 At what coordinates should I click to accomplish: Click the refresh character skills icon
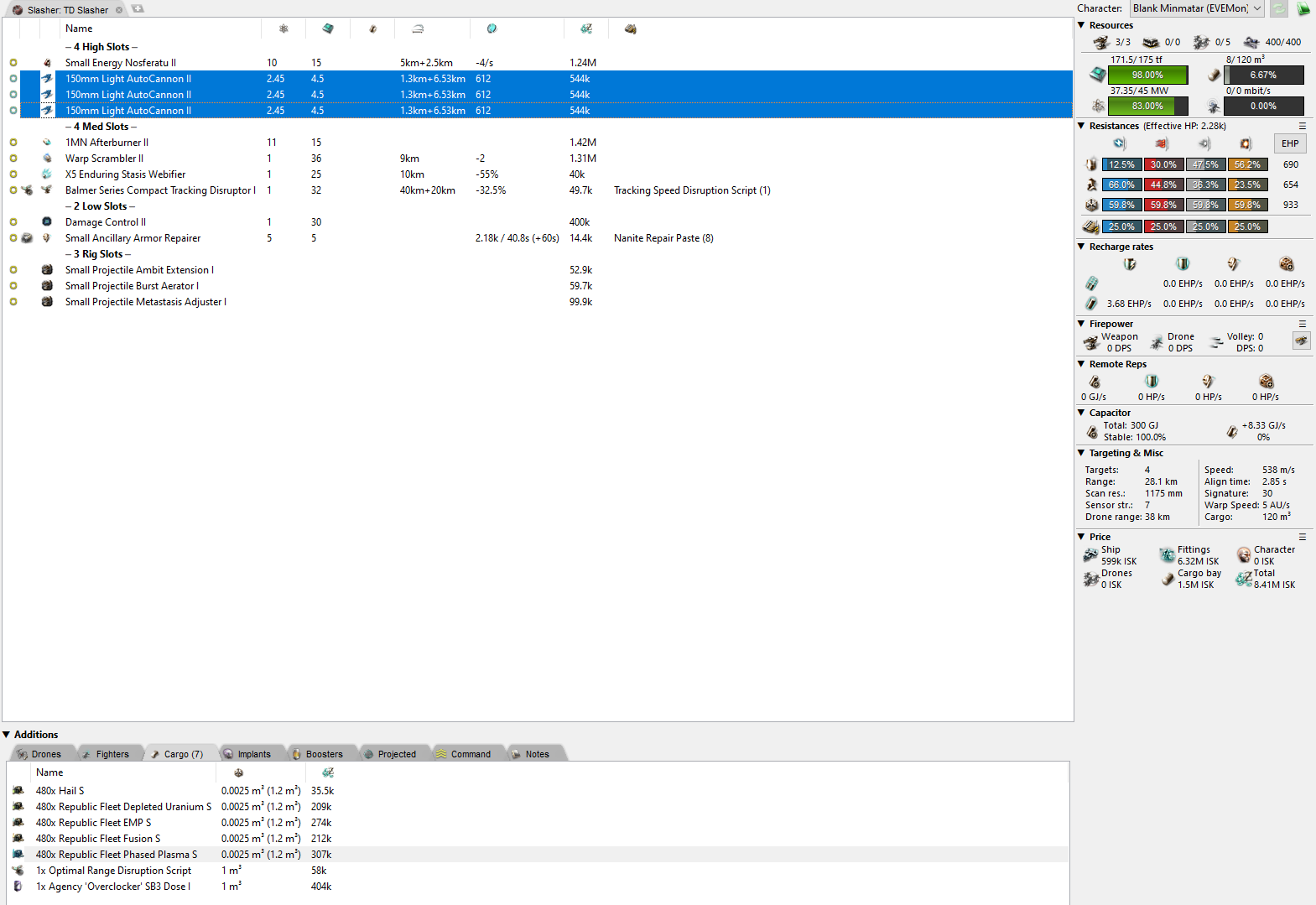tap(1278, 8)
